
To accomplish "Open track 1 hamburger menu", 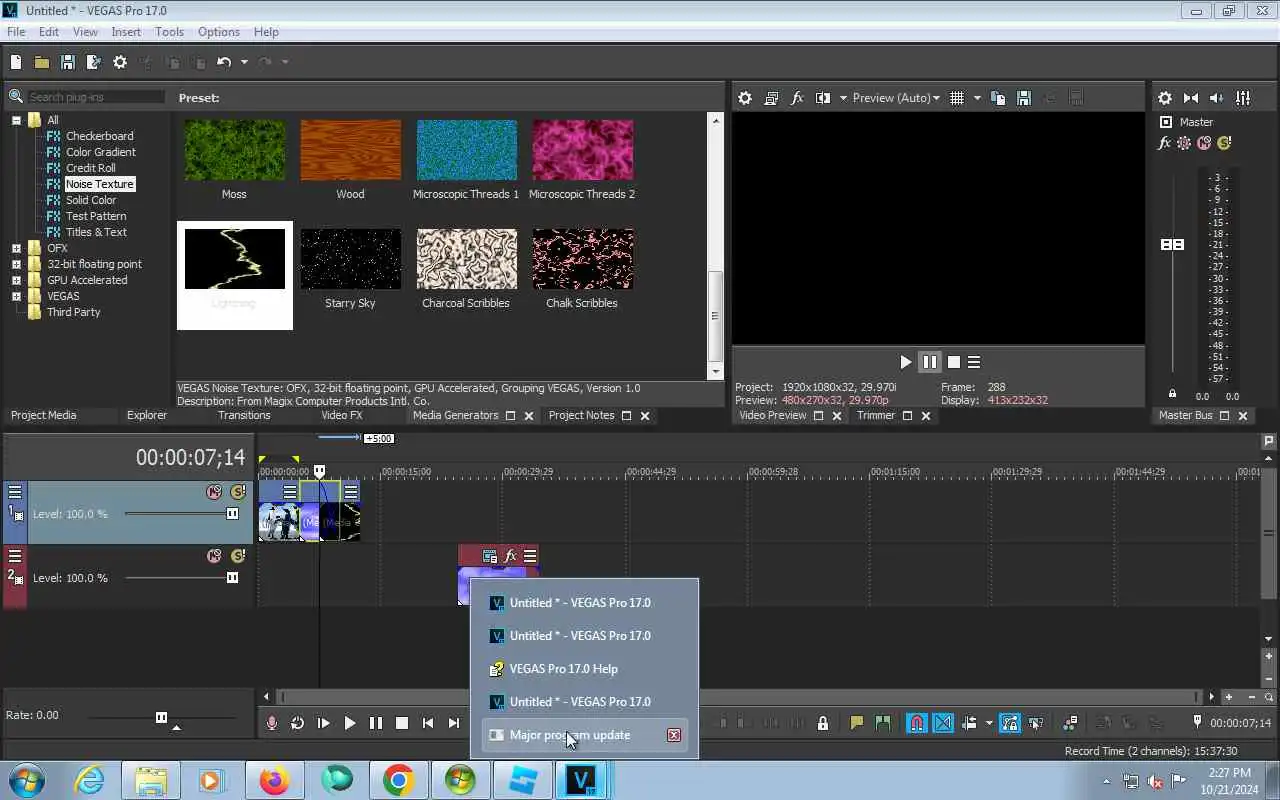I will [15, 491].
